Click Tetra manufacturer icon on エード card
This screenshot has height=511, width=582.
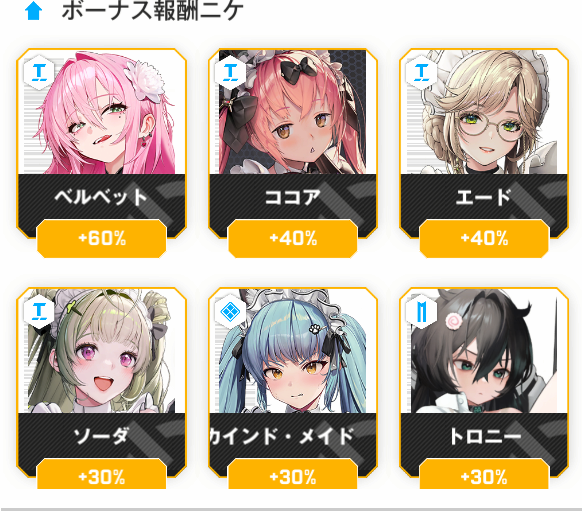[422, 72]
